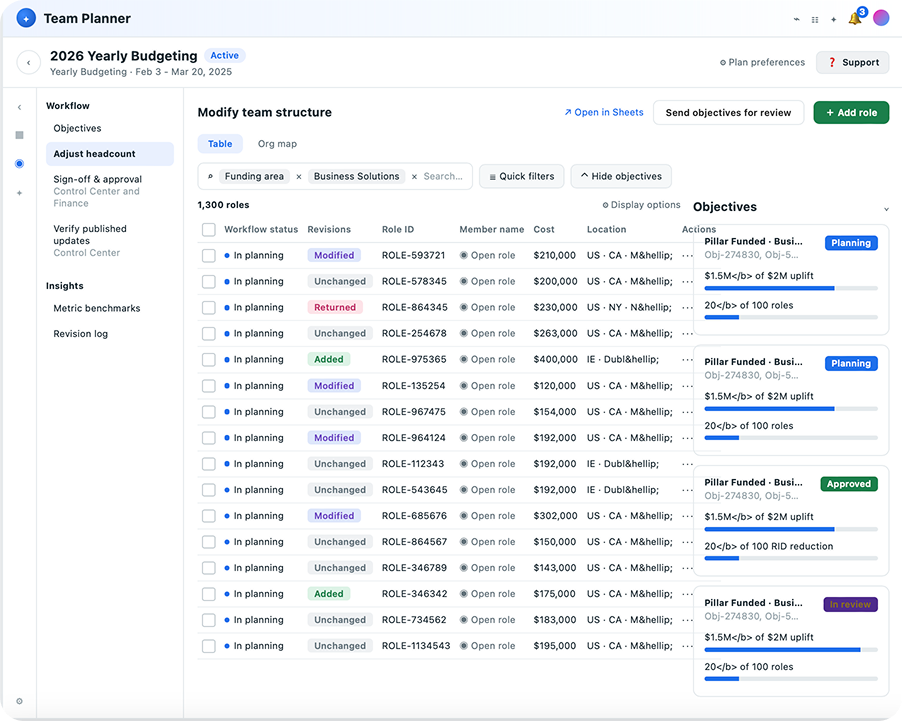Open the user avatar profile

pos(881,18)
